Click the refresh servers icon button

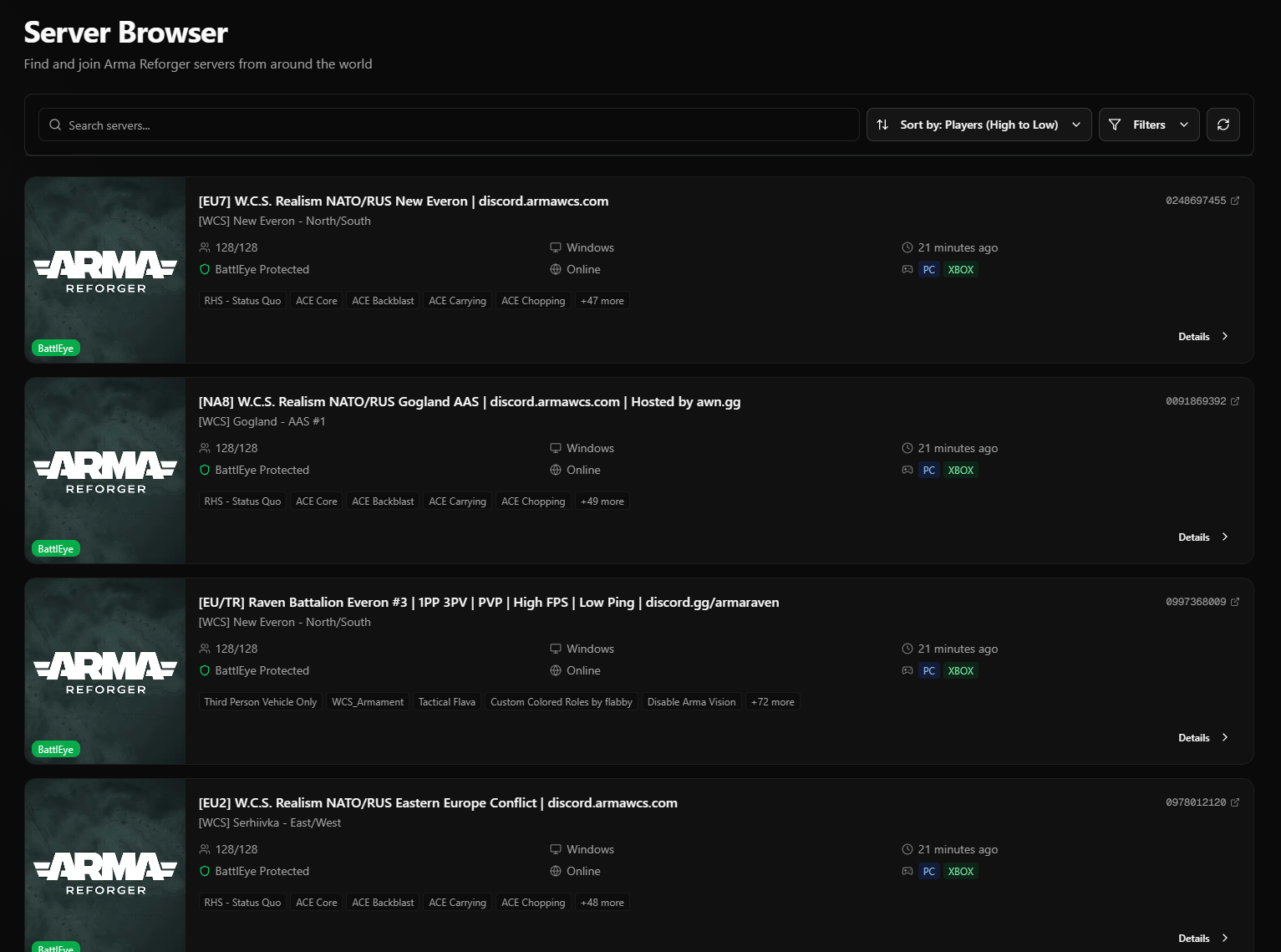(x=1223, y=125)
